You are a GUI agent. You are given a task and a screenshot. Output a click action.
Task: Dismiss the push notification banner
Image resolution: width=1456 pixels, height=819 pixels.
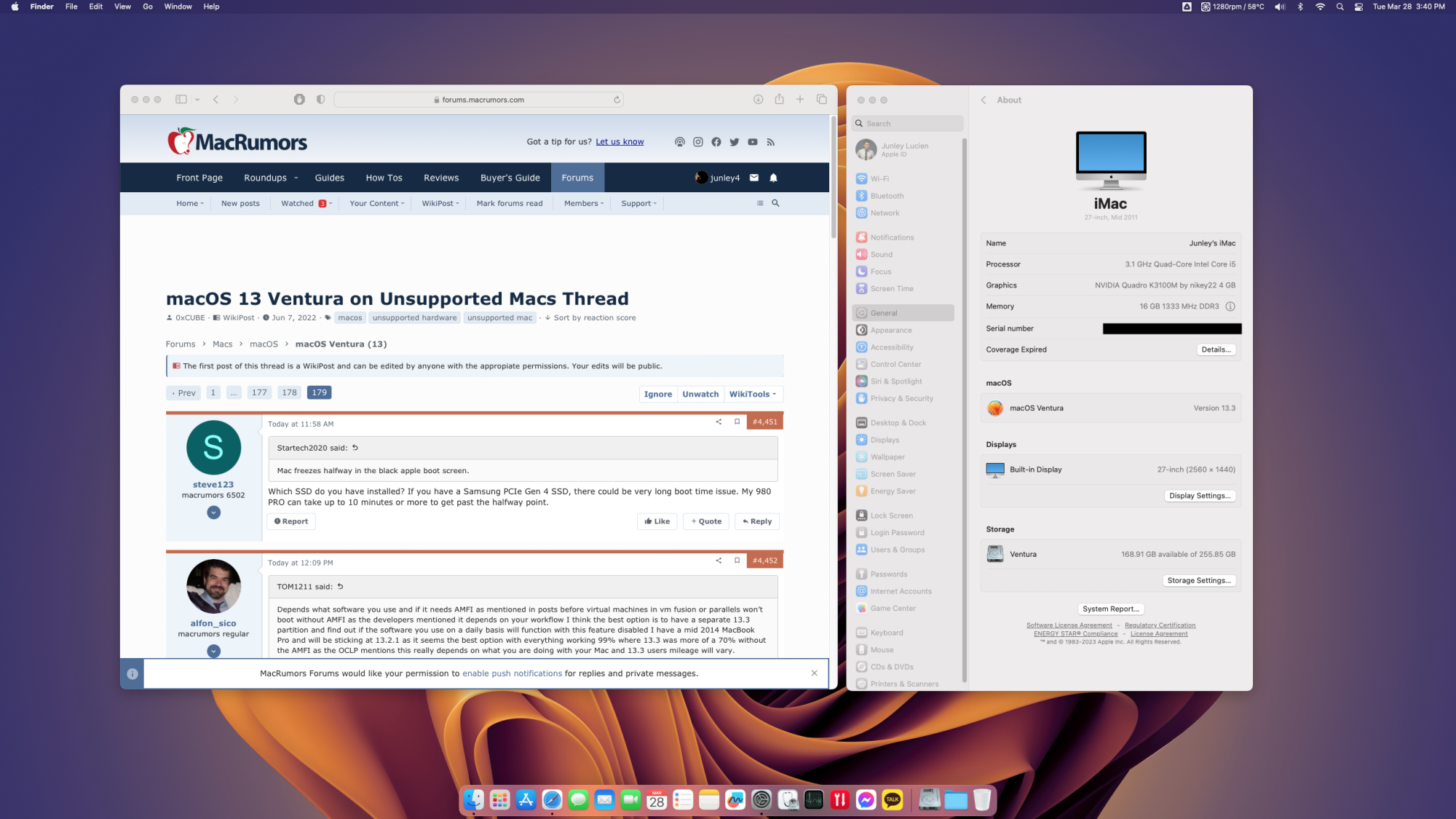(x=814, y=673)
